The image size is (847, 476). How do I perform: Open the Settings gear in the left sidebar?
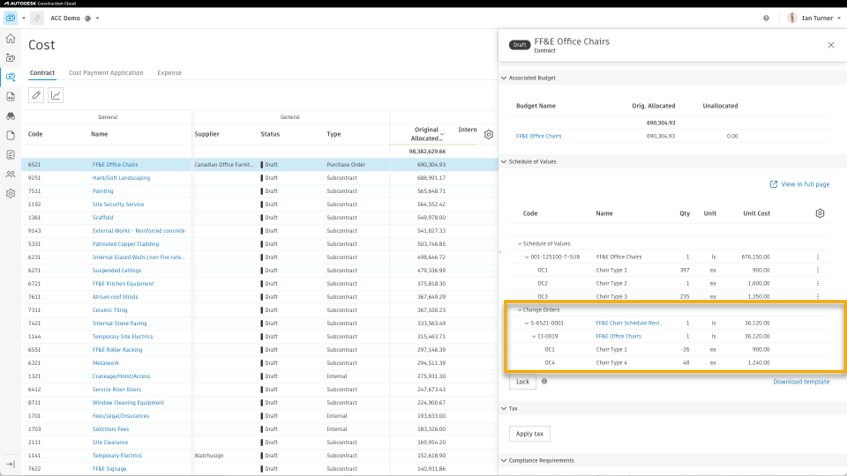coord(10,193)
